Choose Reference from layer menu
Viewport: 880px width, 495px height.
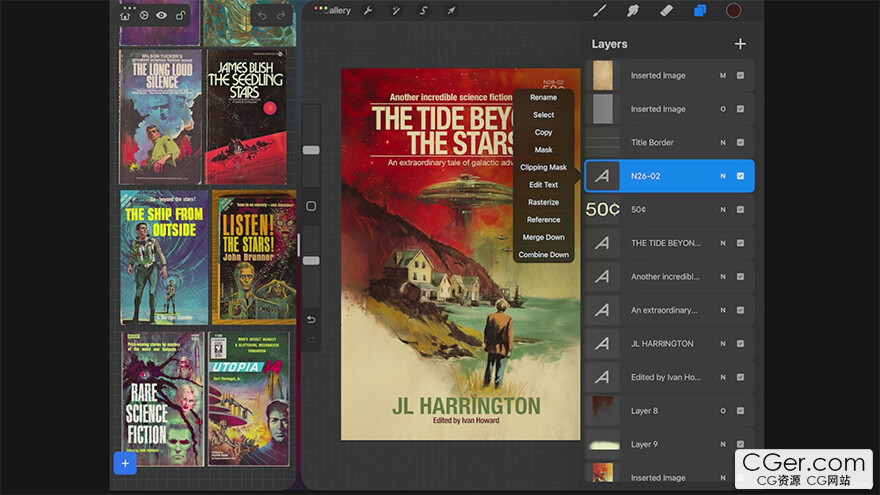click(x=543, y=219)
